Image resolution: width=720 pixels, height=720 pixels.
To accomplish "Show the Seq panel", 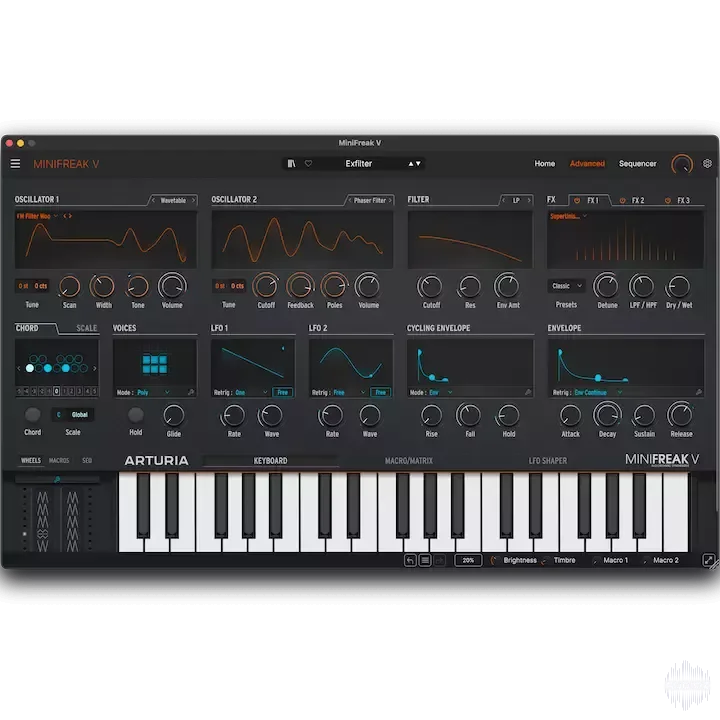I will click(x=87, y=460).
